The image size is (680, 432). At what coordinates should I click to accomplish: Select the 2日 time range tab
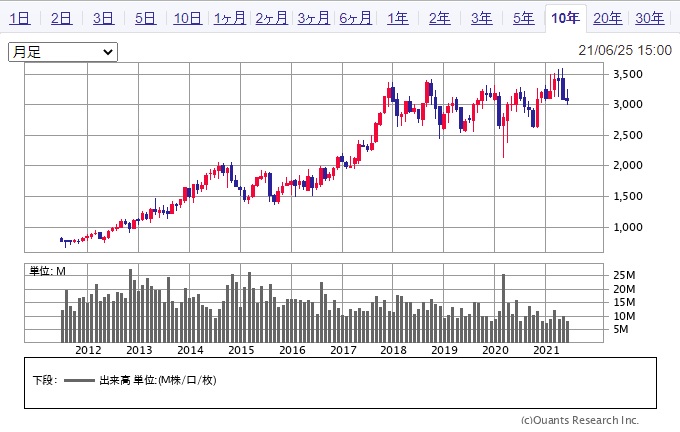pos(62,18)
